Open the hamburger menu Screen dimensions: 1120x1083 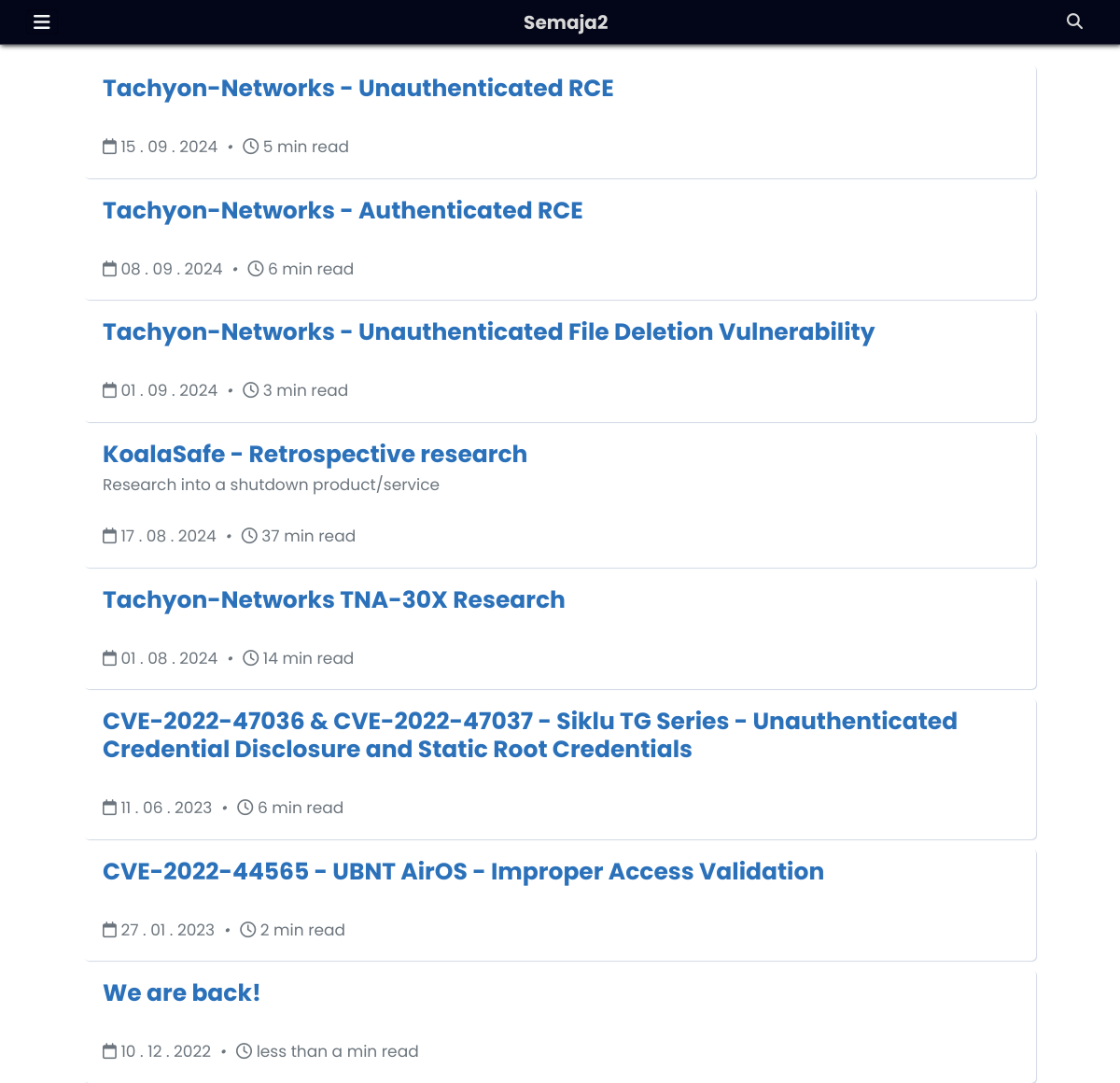(x=42, y=22)
